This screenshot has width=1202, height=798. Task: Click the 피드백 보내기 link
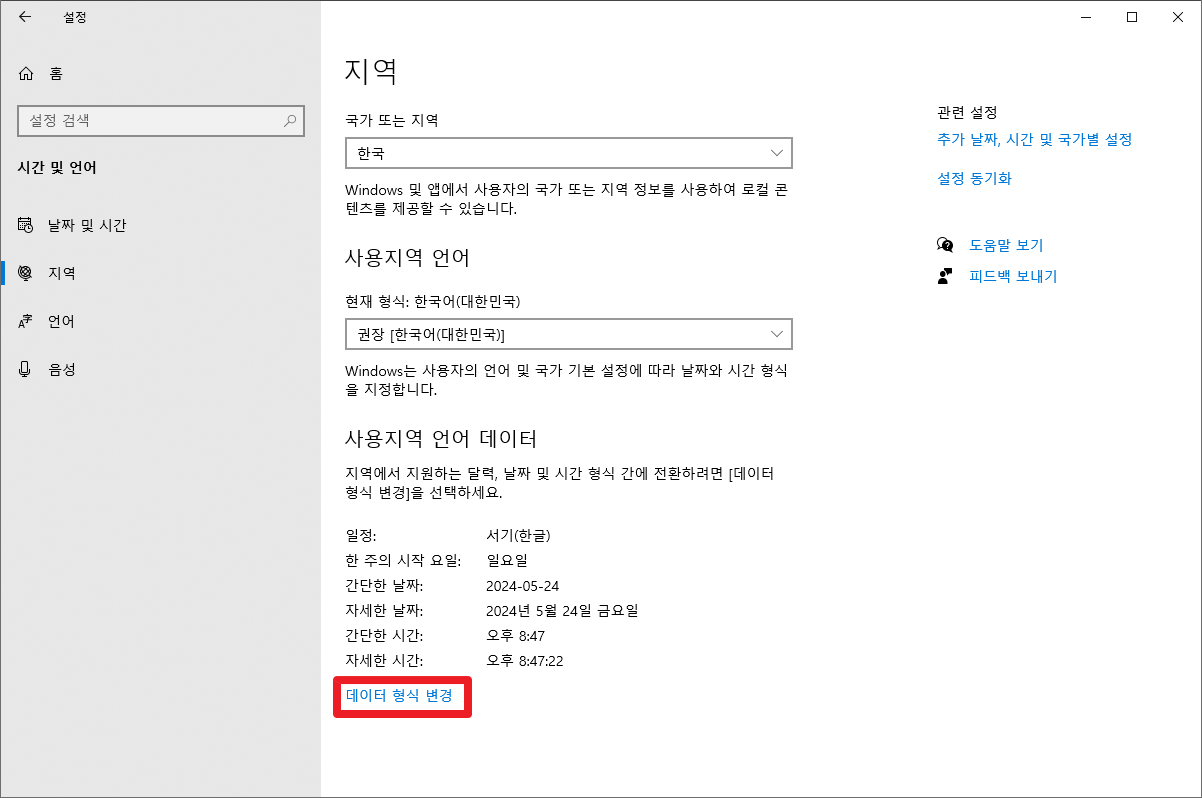click(1013, 277)
